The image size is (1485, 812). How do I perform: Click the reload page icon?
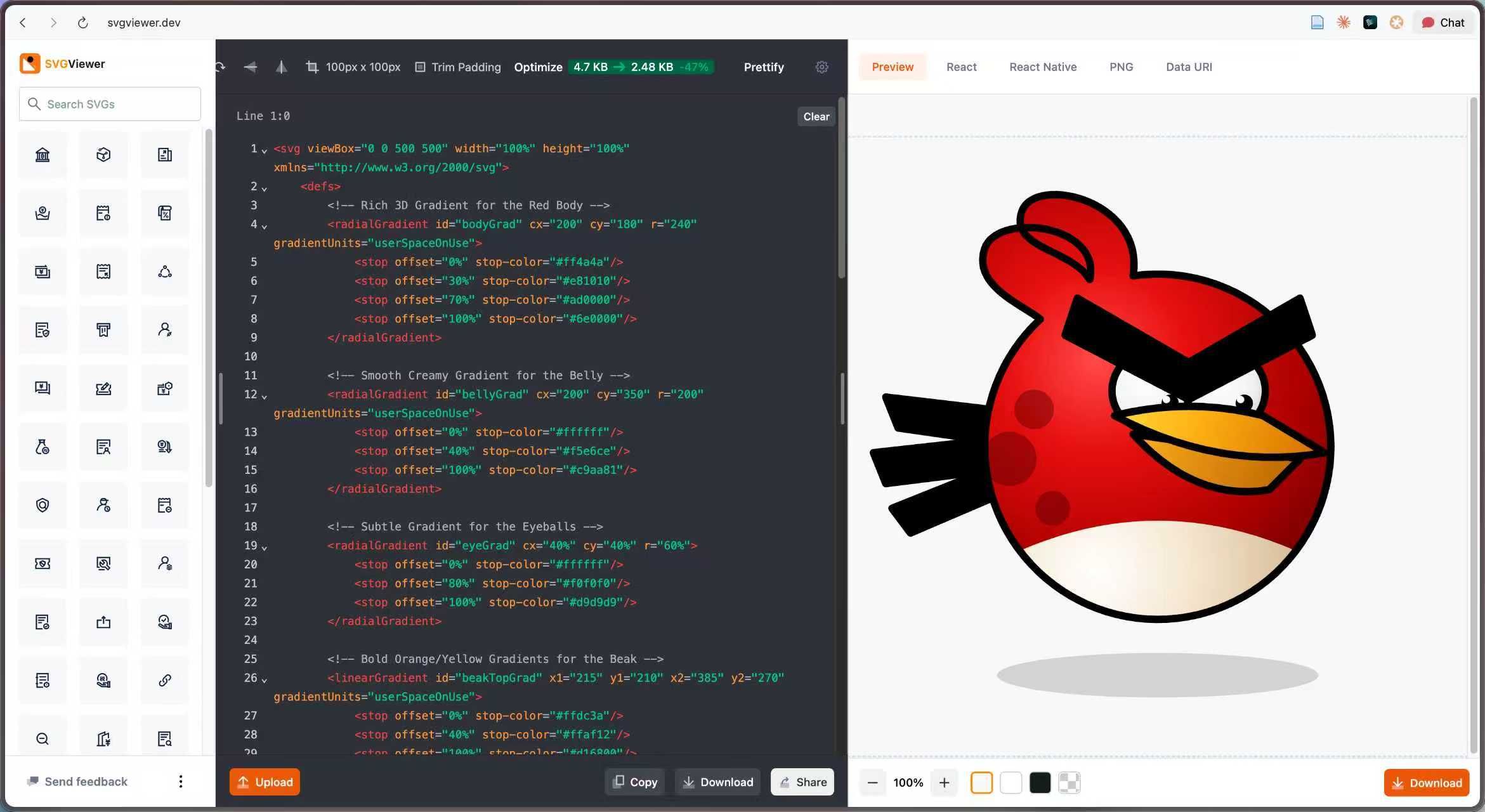pos(82,23)
